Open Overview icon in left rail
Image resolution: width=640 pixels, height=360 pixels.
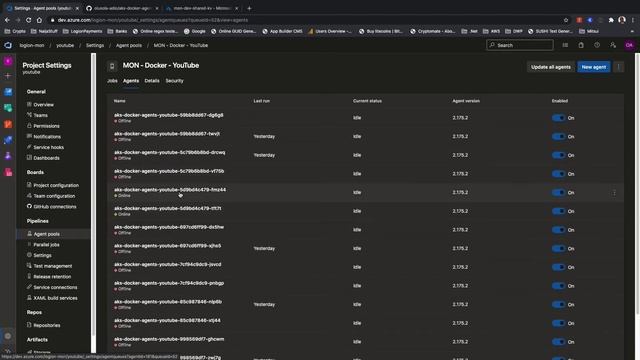(8, 92)
